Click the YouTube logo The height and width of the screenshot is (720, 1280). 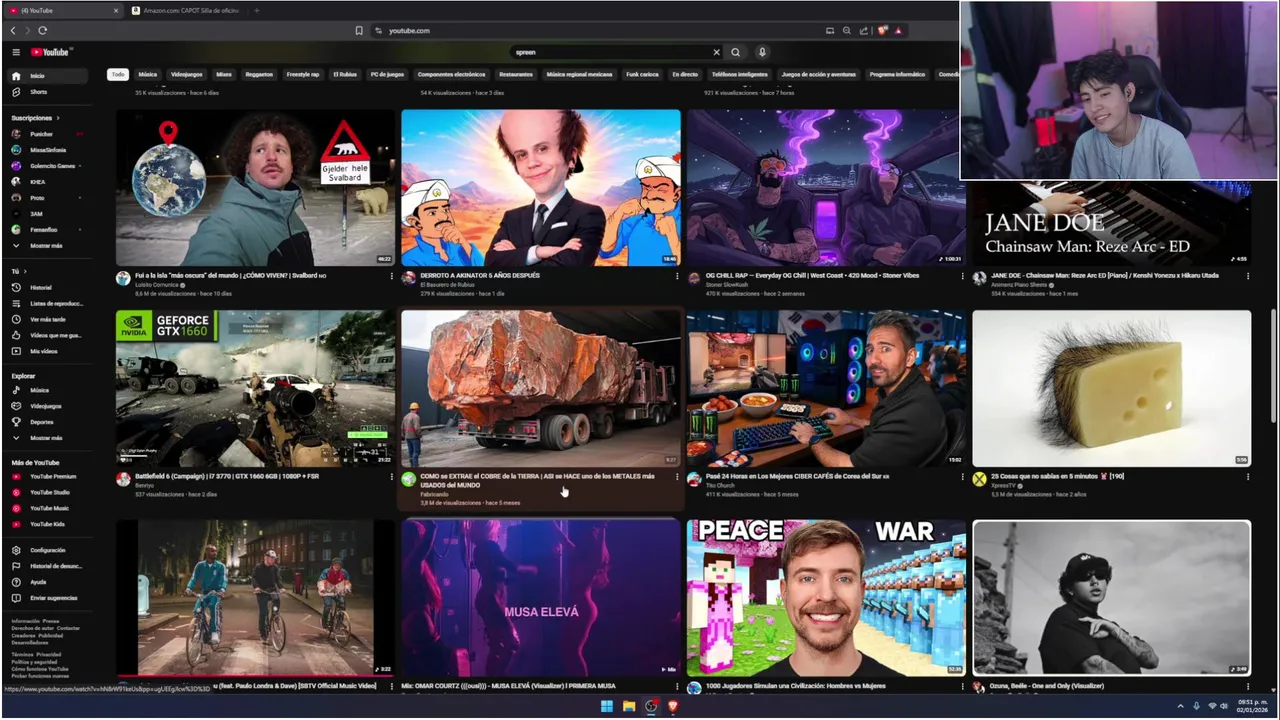coord(49,52)
